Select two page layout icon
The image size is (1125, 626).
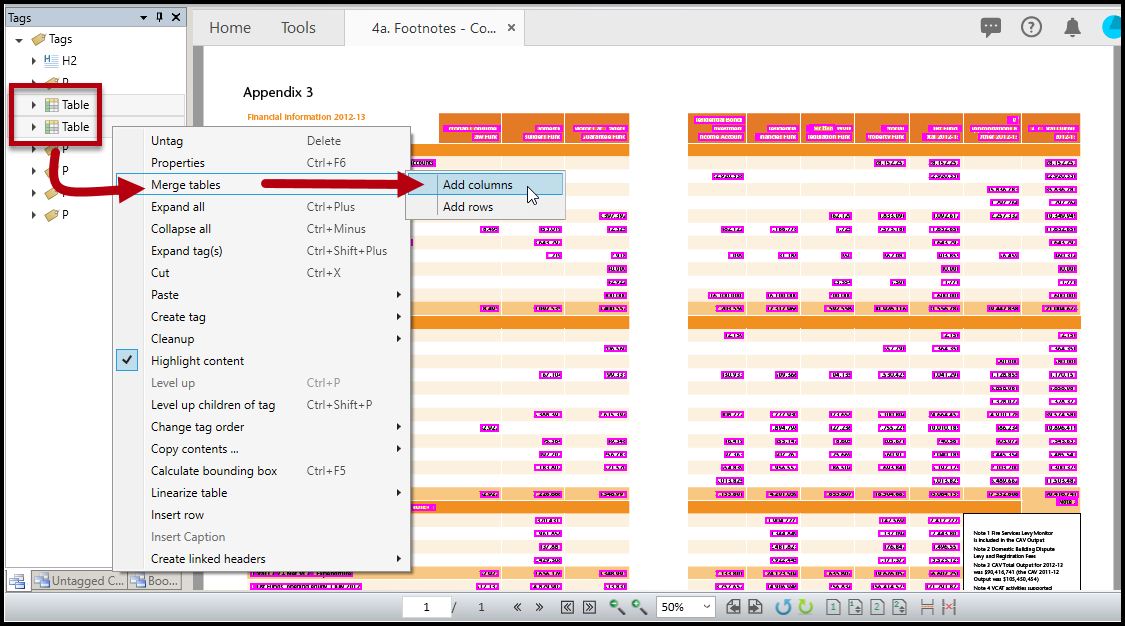coord(877,607)
